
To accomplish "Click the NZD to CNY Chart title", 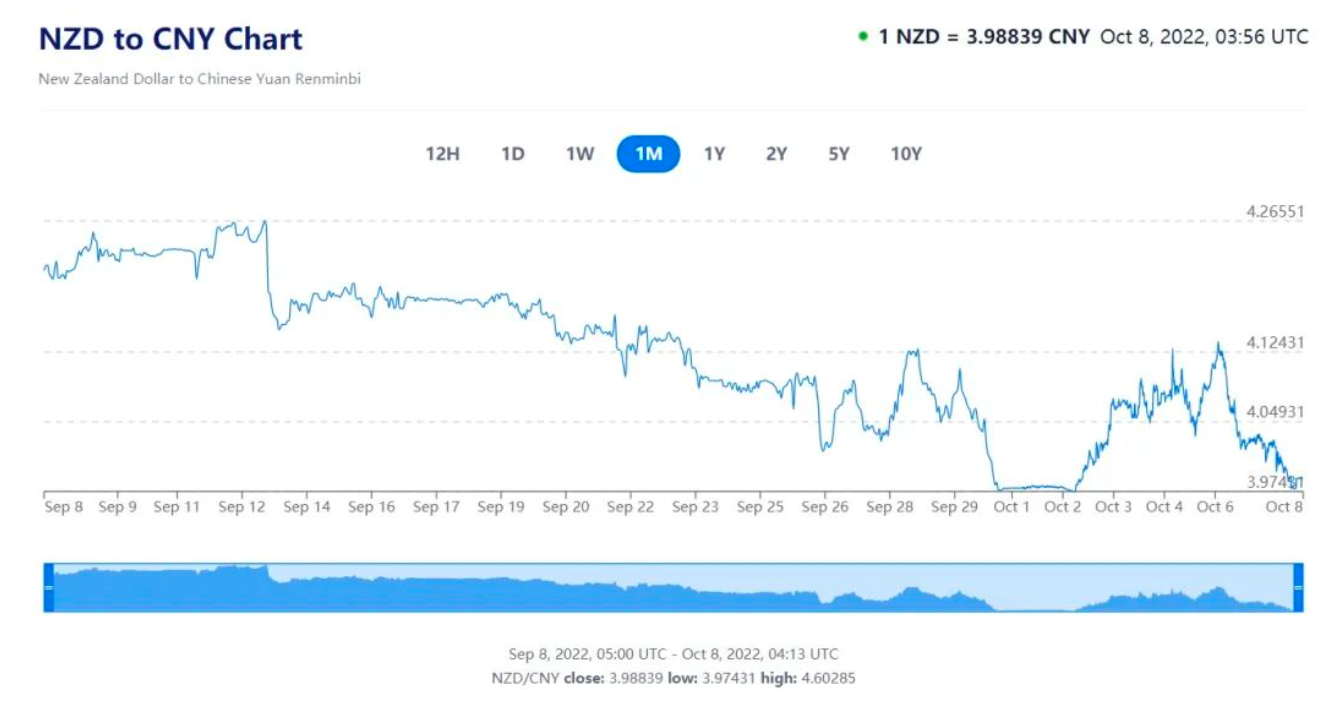I will pyautogui.click(x=170, y=39).
